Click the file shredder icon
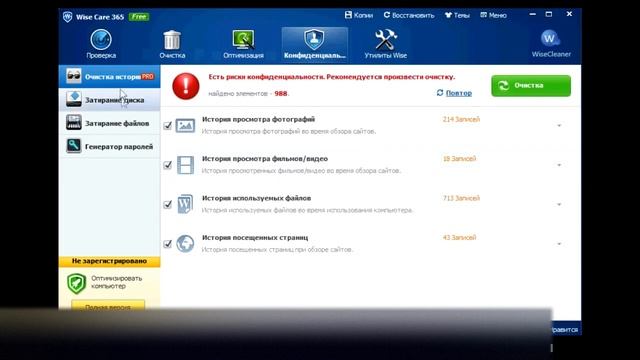This screenshot has width=640, height=360. [74, 122]
